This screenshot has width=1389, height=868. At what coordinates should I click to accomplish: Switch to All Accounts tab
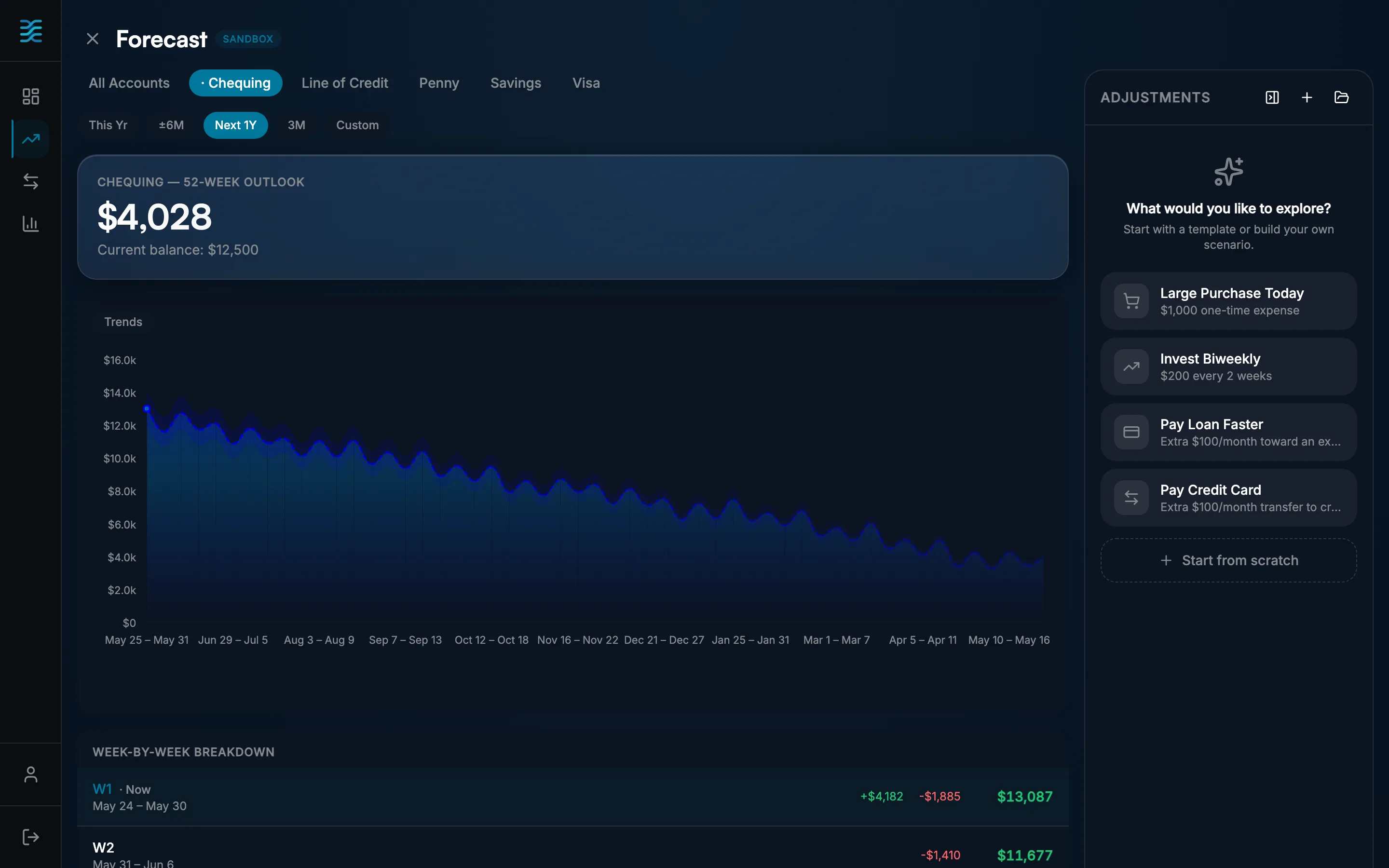point(129,82)
